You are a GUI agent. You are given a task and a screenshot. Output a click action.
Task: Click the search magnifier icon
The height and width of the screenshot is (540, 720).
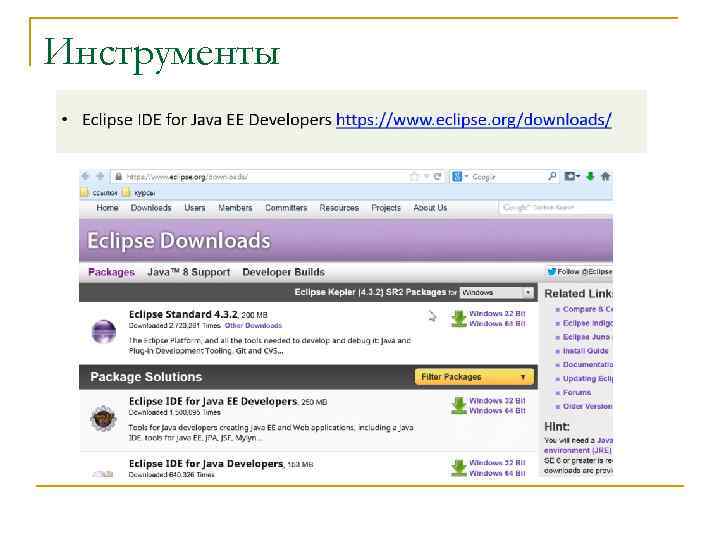click(x=552, y=176)
